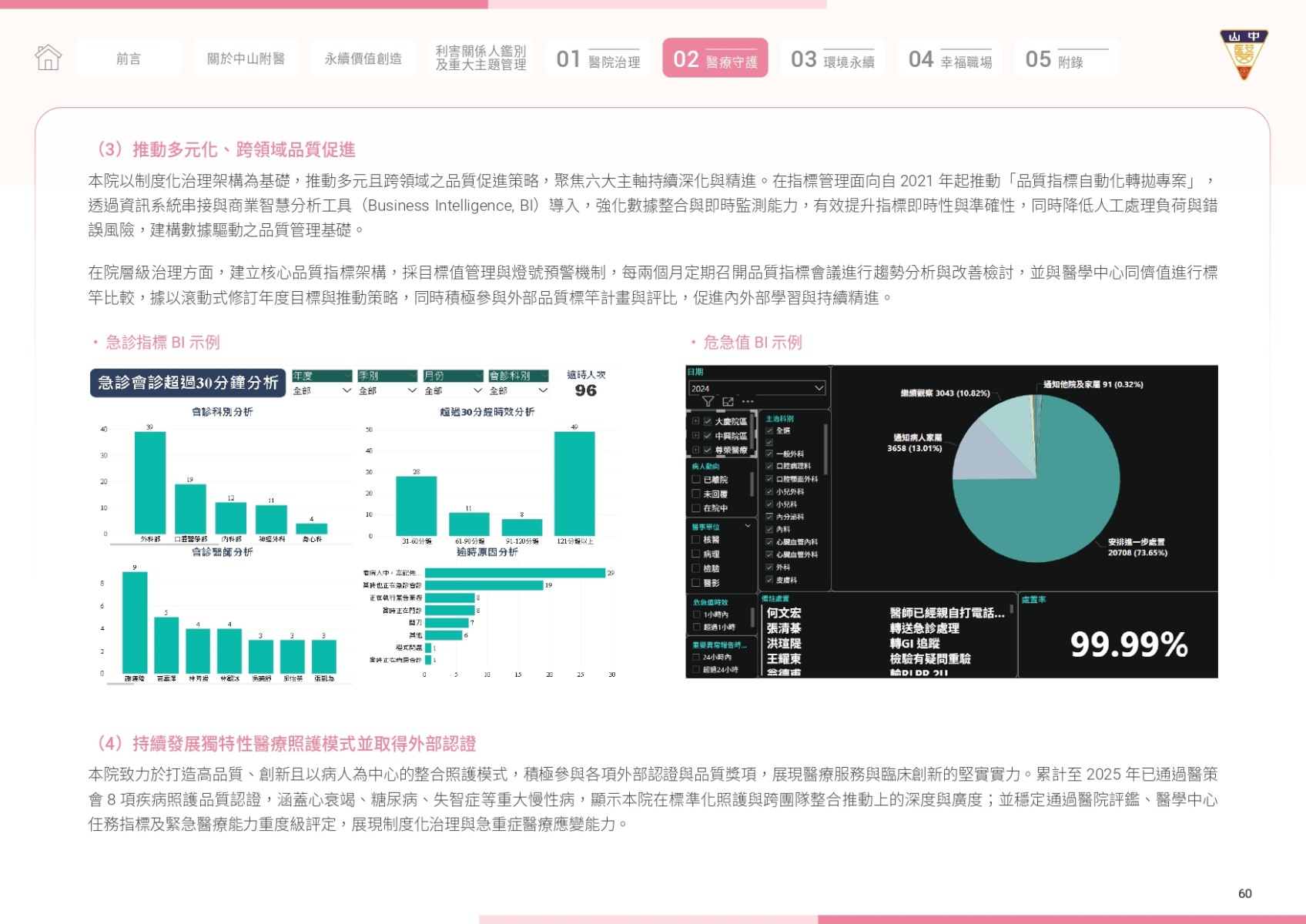Uncheck the 小兒科 checkbox
The width and height of the screenshot is (1306, 924).
tap(769, 504)
